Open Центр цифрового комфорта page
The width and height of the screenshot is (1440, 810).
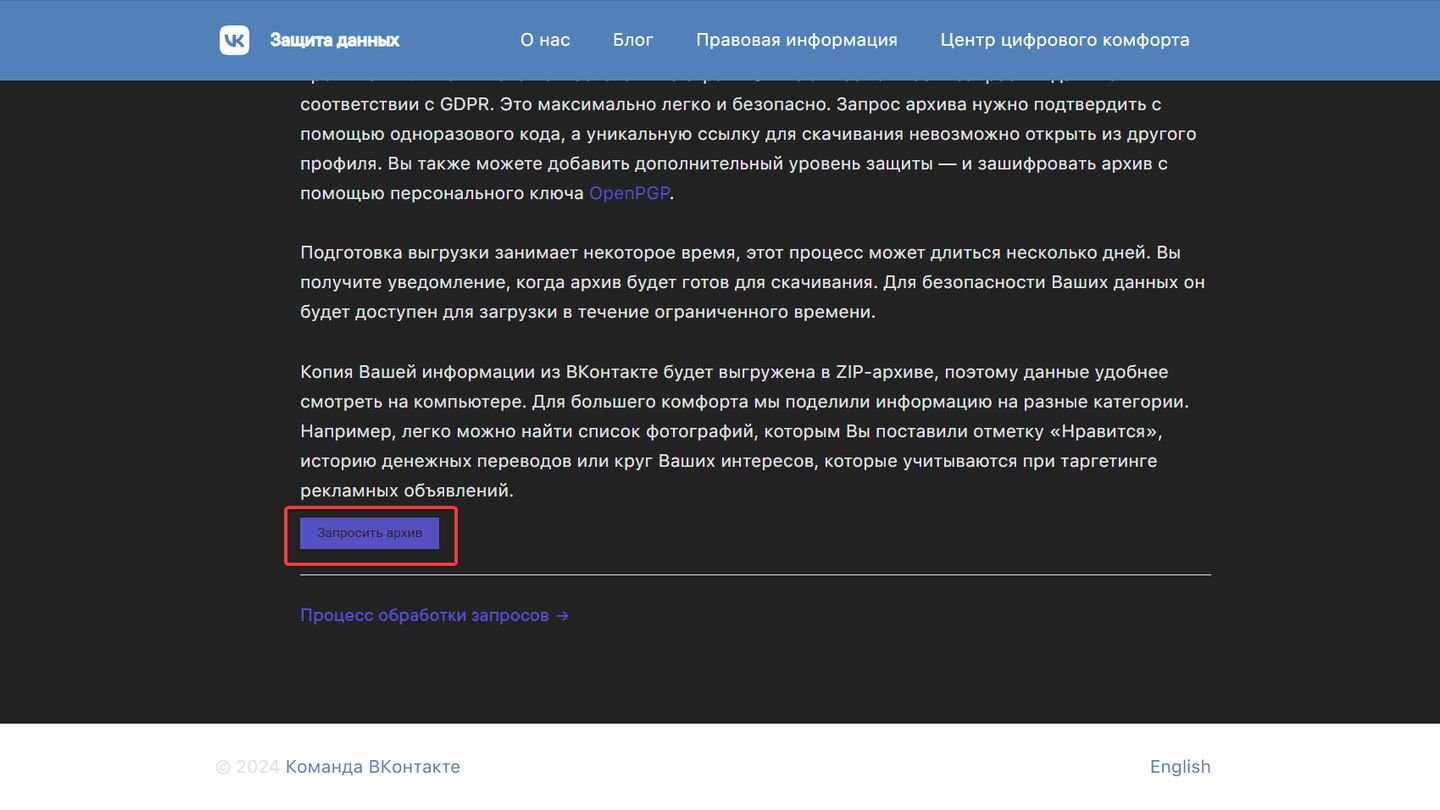(1065, 40)
